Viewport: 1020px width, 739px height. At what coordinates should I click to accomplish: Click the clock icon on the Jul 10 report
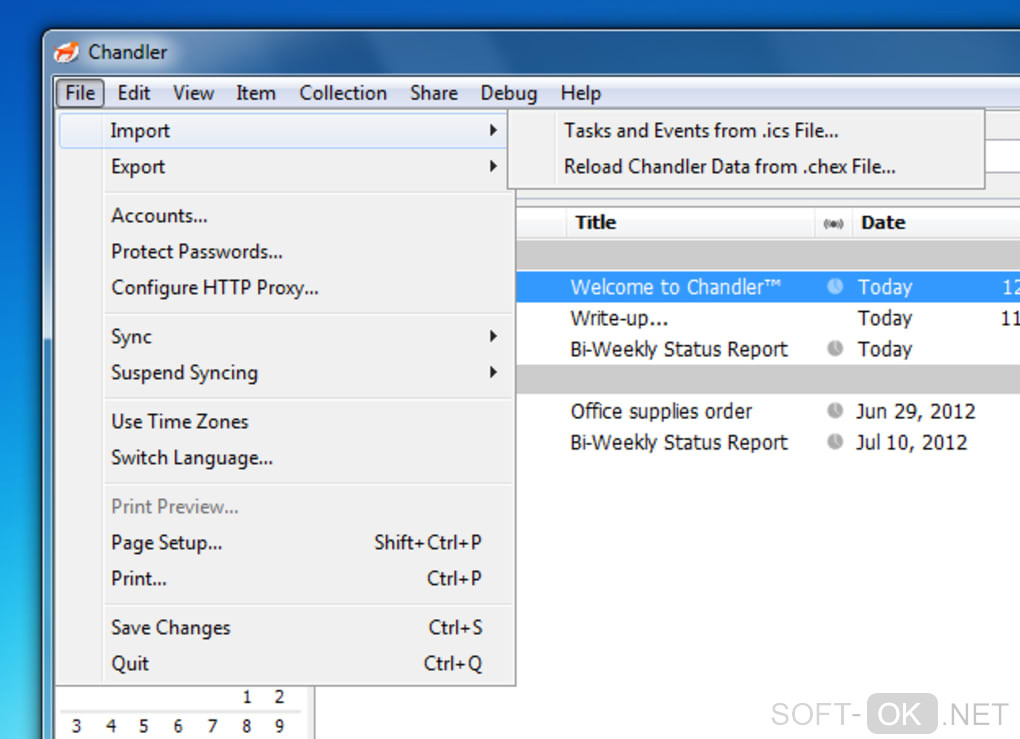click(835, 442)
